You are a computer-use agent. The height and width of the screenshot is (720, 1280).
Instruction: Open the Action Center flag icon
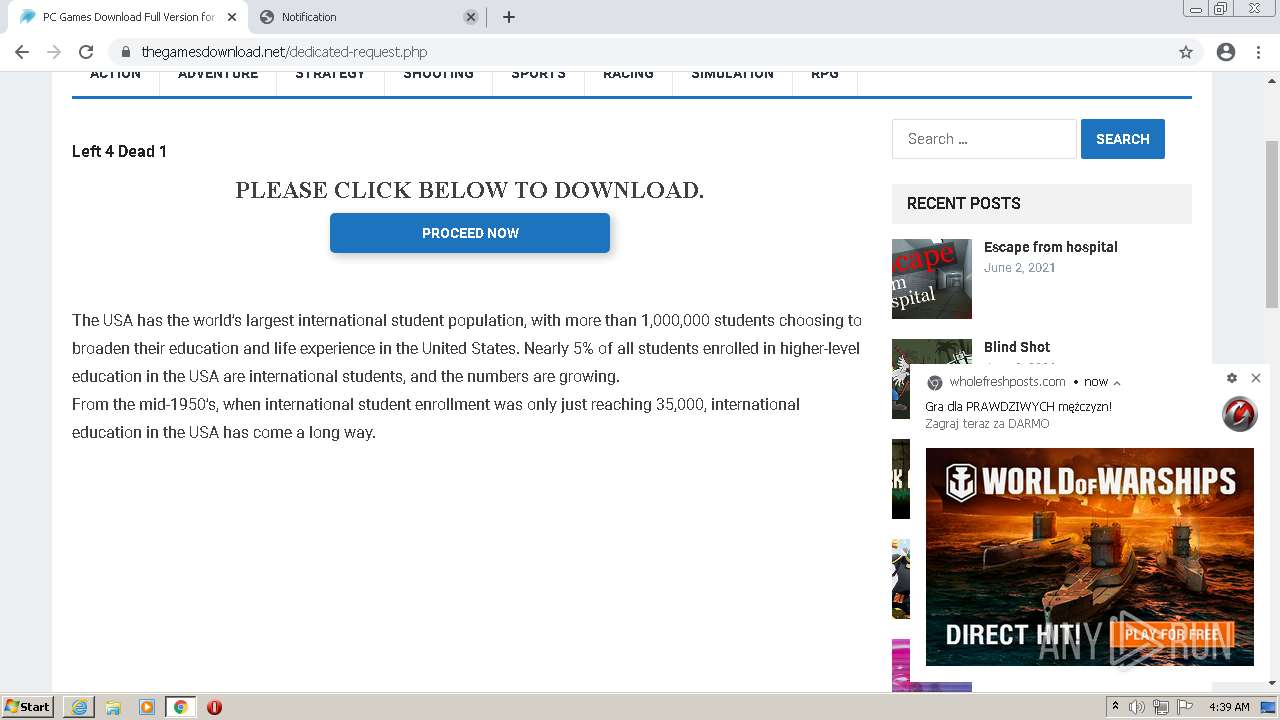pos(1185,707)
